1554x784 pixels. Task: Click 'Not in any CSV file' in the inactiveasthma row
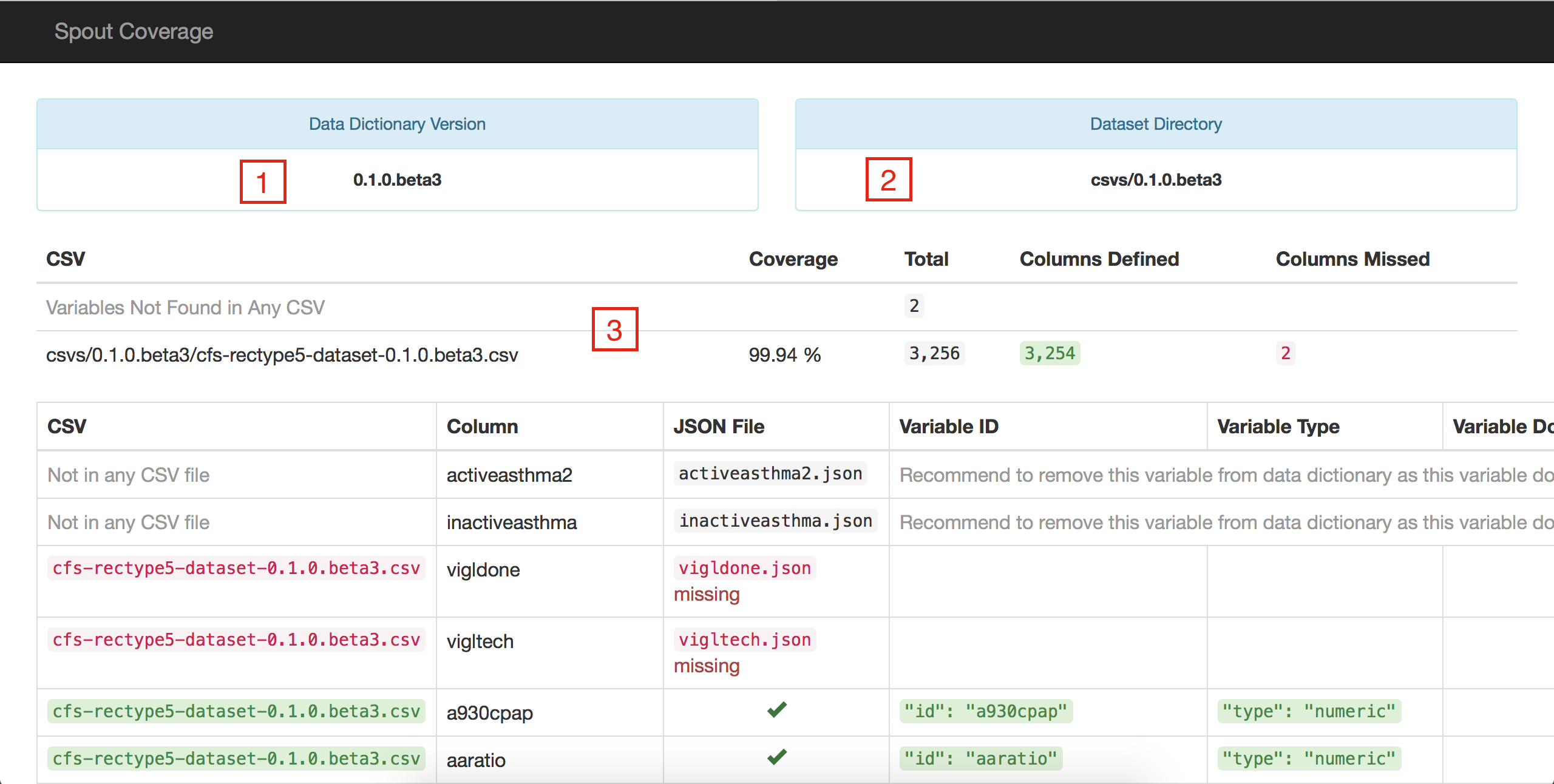pyautogui.click(x=129, y=522)
